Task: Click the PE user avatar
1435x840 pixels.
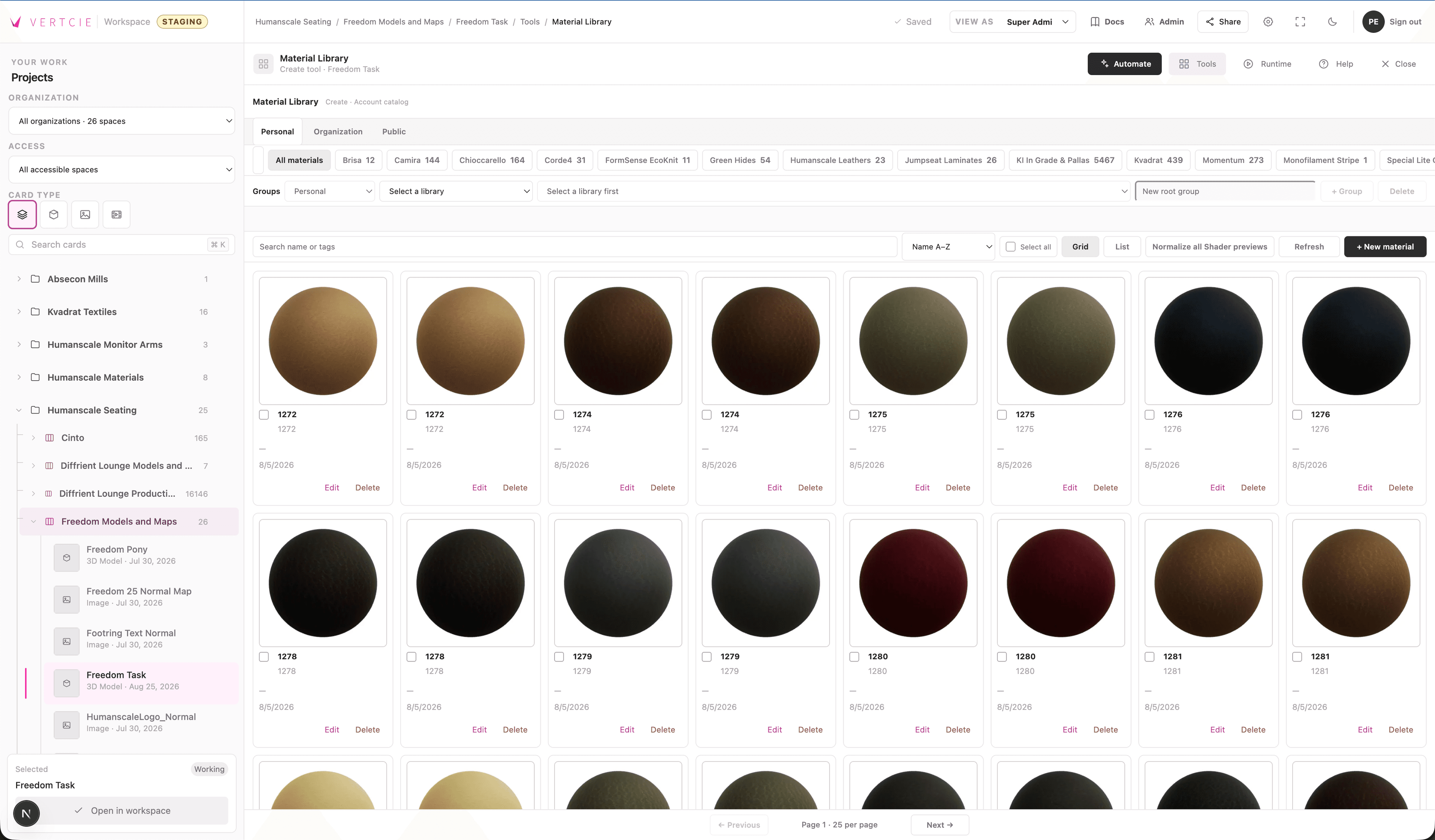Action: click(1373, 22)
